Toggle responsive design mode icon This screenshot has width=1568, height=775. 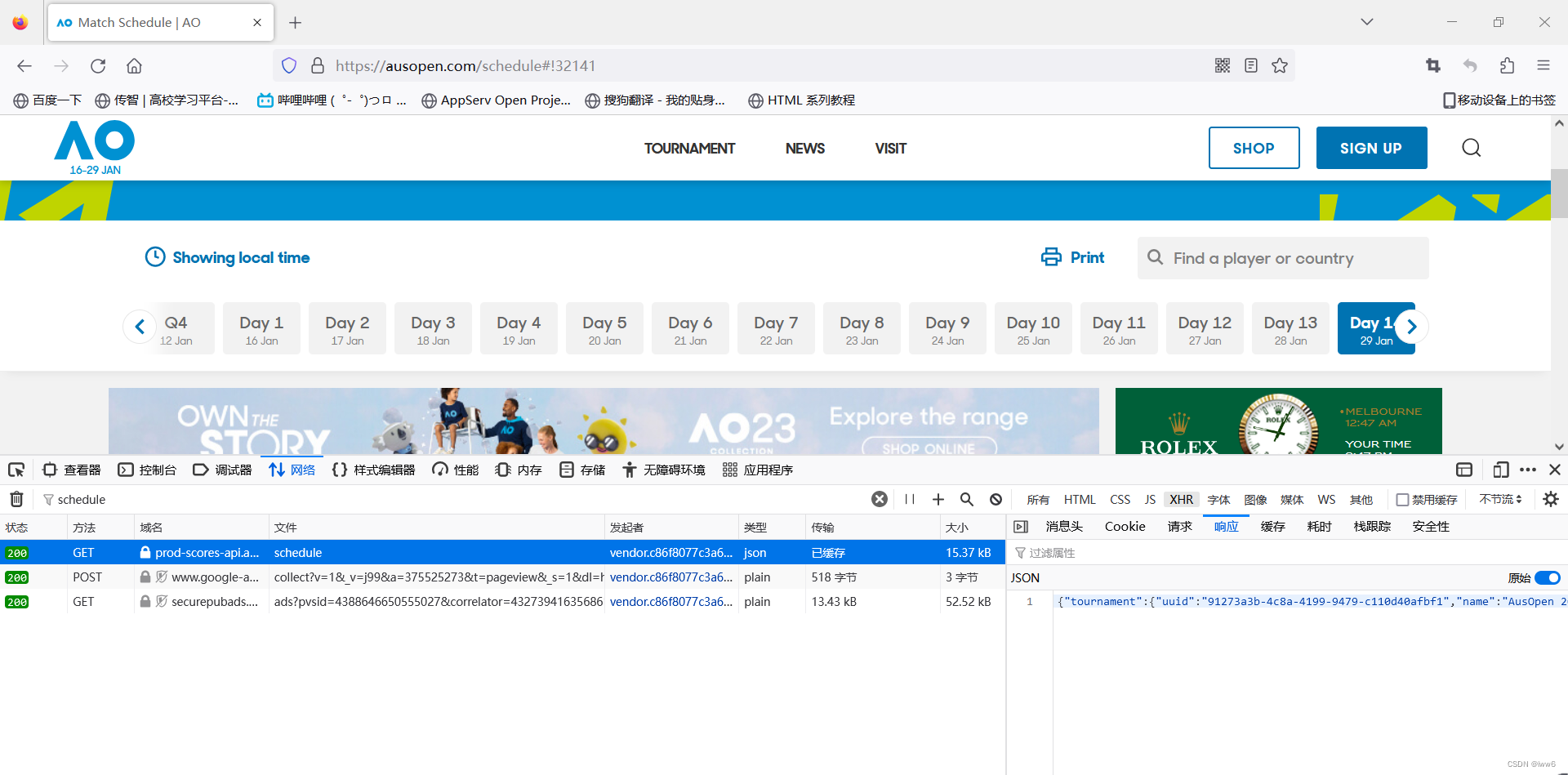[x=1501, y=470]
